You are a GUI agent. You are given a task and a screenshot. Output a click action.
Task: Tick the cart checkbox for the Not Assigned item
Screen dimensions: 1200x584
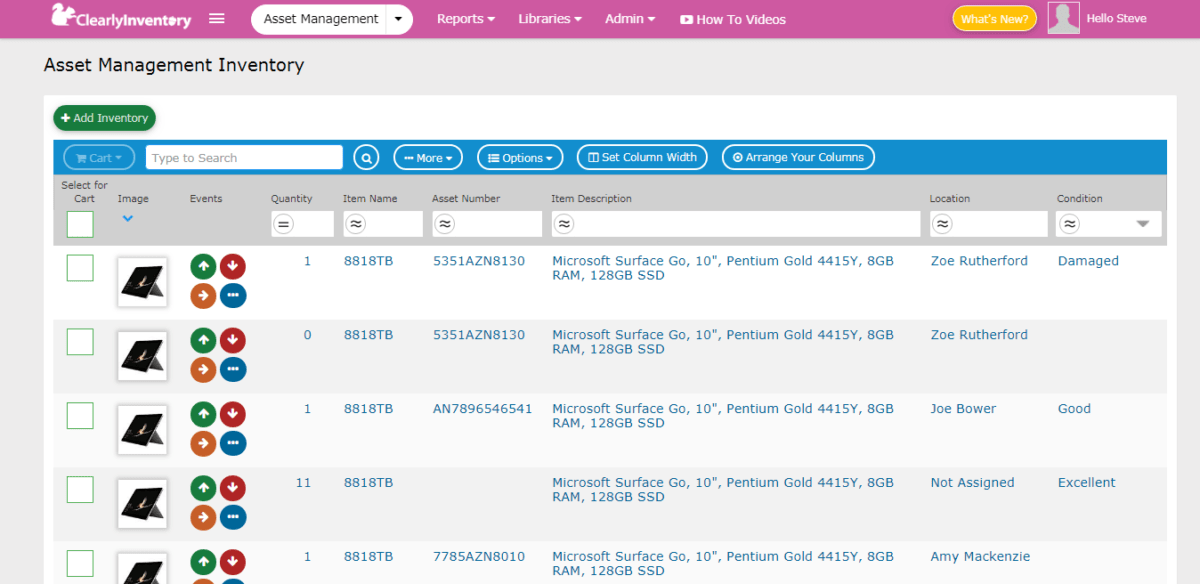pyautogui.click(x=79, y=489)
